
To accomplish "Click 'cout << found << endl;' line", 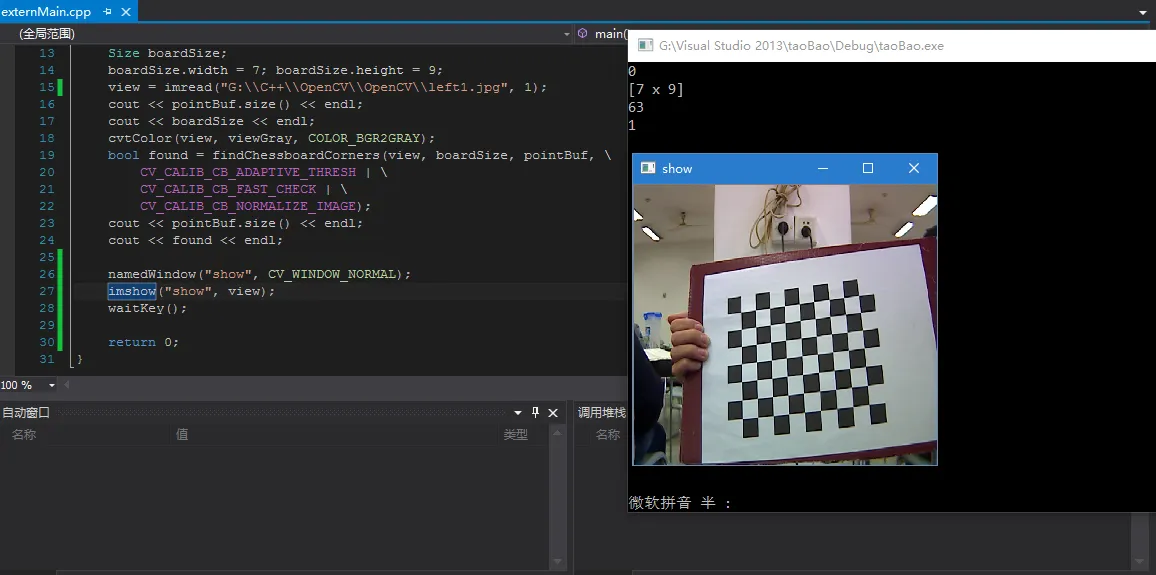I will pyautogui.click(x=195, y=240).
